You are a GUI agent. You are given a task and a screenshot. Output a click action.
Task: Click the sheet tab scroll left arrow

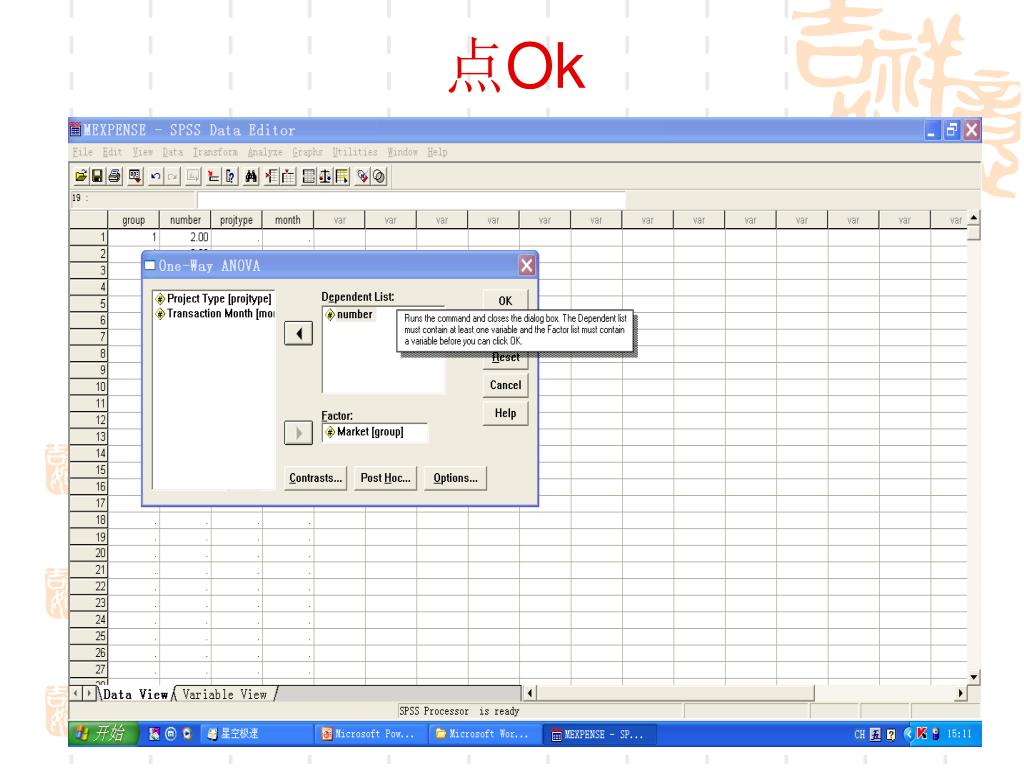pos(76,694)
